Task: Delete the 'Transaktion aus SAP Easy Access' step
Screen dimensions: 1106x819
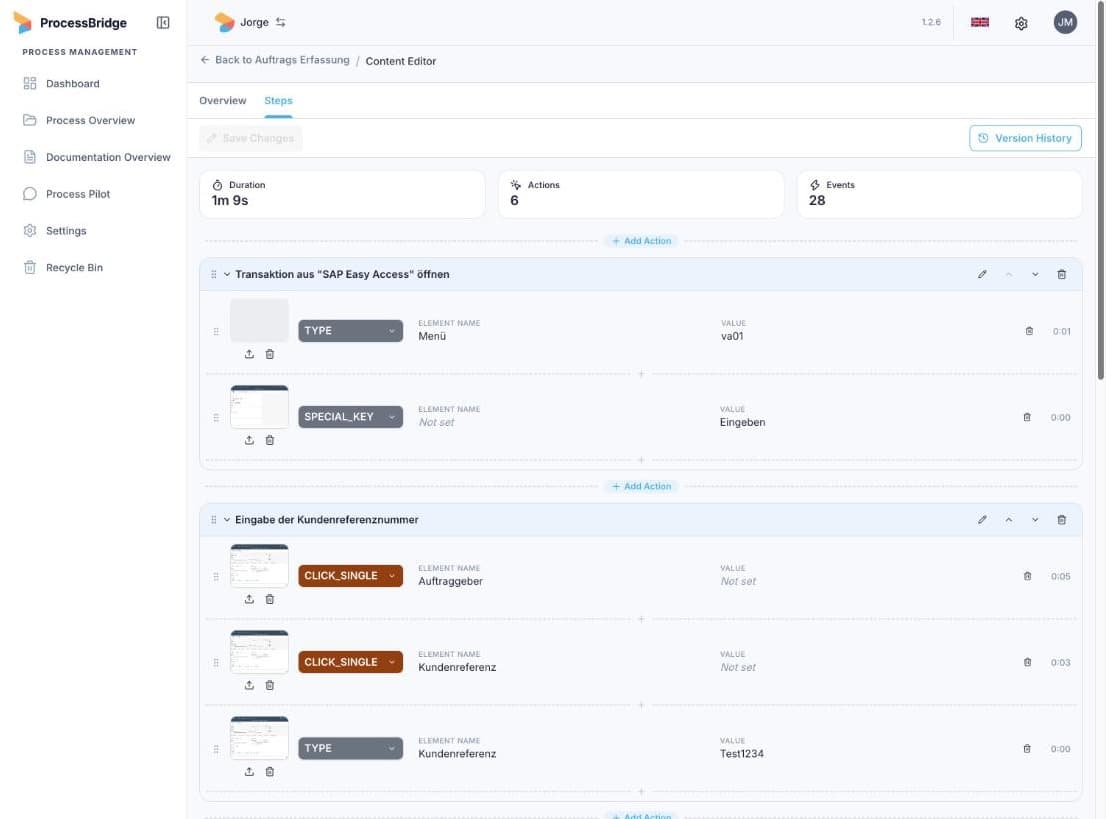Action: pyautogui.click(x=1062, y=274)
